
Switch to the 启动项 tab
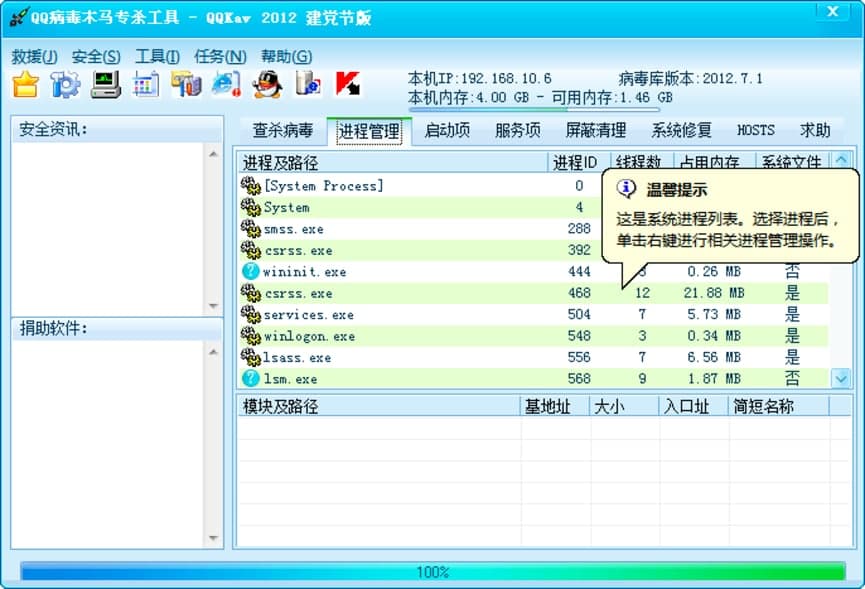tap(447, 130)
